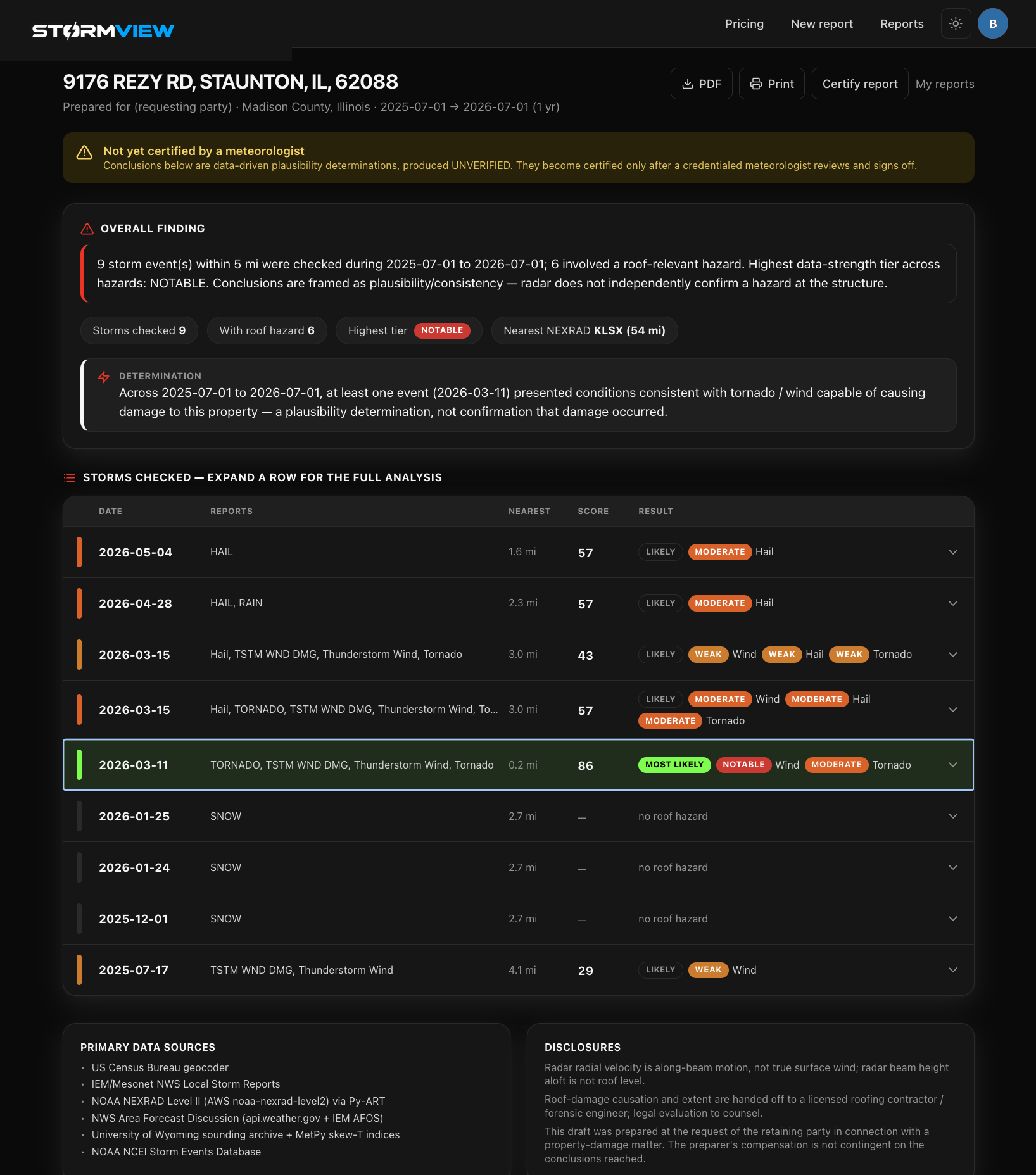Go to New report

click(x=822, y=24)
